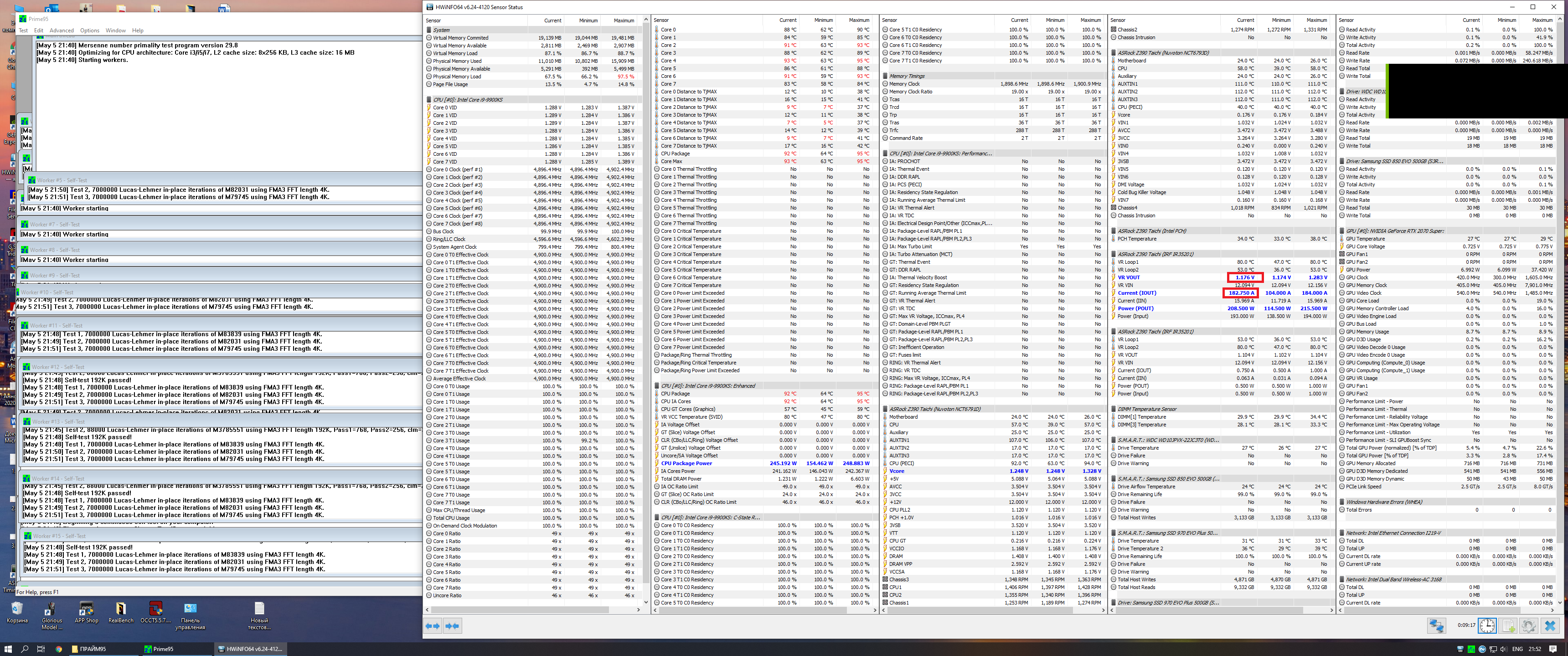Click the expand columns left-right arrows icon
This screenshot has height=656, width=1568.
pyautogui.click(x=433, y=625)
